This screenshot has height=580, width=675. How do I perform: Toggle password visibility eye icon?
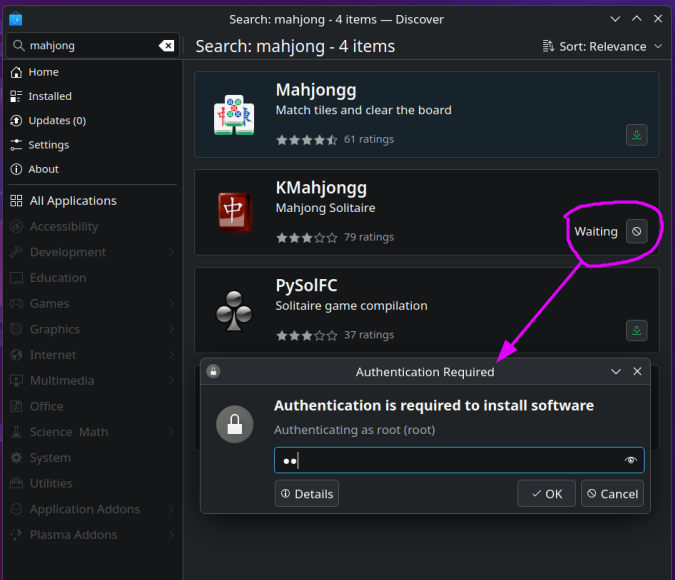pyautogui.click(x=631, y=460)
